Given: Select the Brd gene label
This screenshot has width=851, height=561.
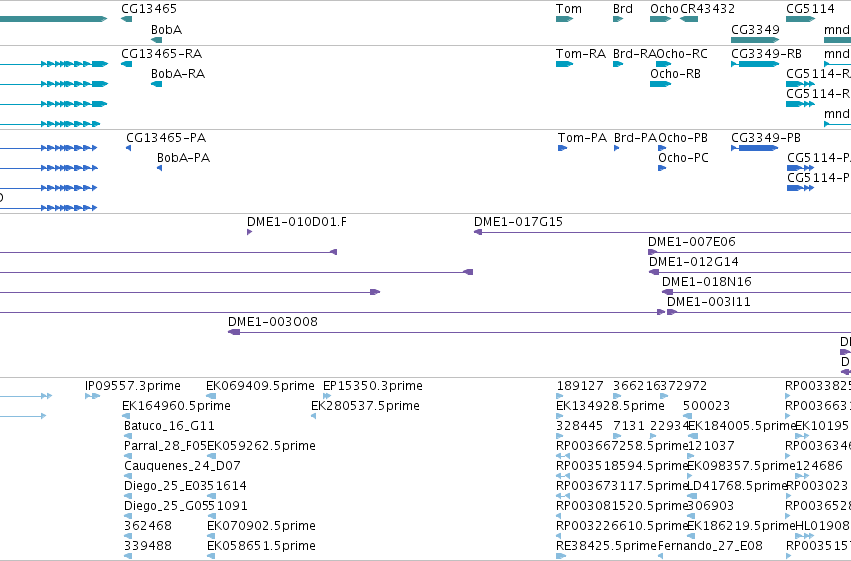Looking at the screenshot, I should [x=623, y=9].
